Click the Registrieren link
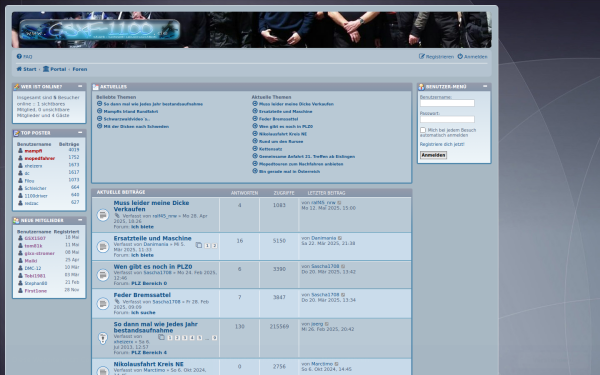The height and width of the screenshot is (375, 600). [436, 57]
